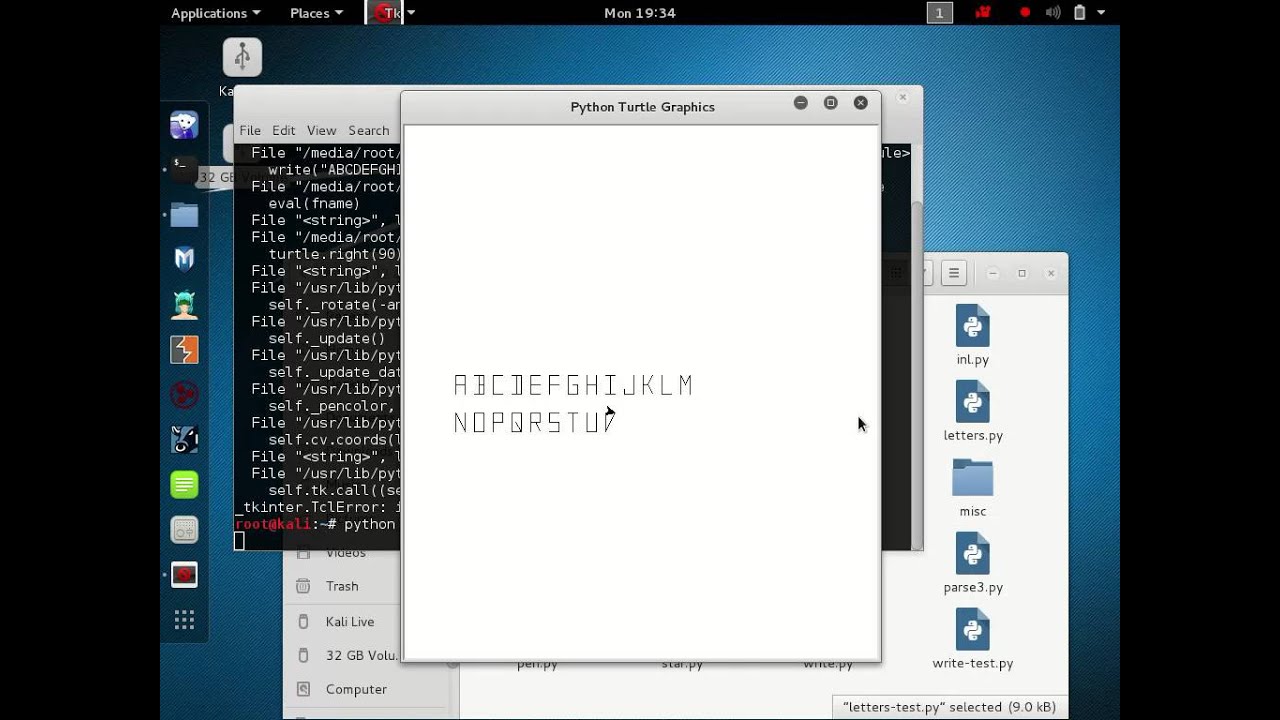Open the gray tweak tool icon in dock
This screenshot has height=720, width=1280.
pos(184,530)
